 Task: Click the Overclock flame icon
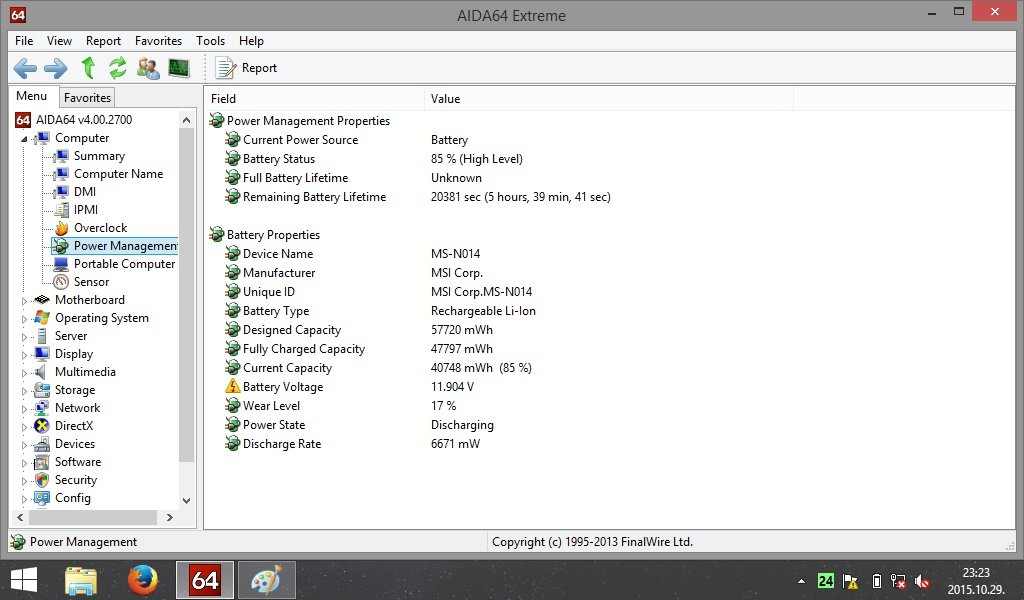pos(61,228)
